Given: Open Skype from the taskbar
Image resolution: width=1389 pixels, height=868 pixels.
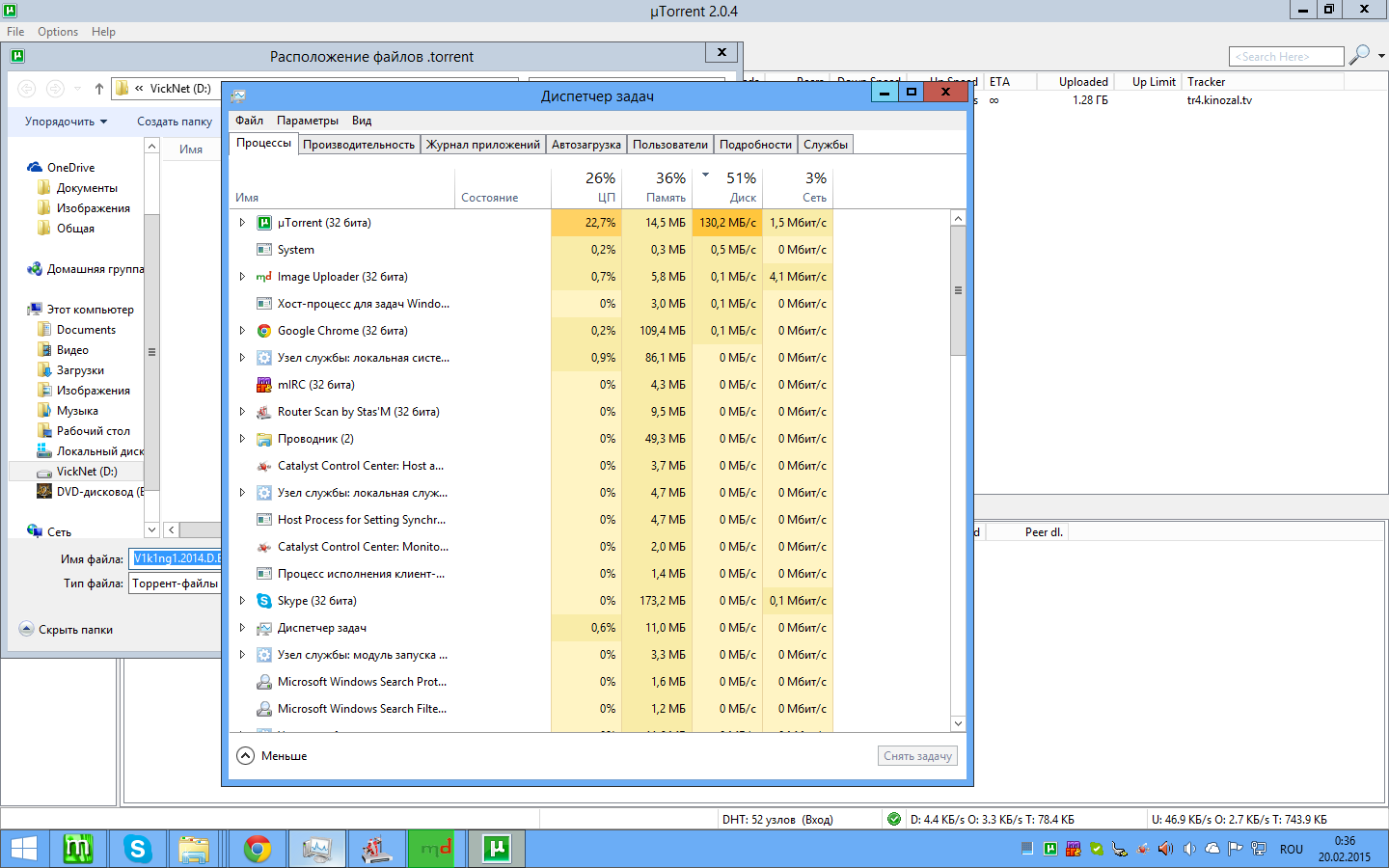Looking at the screenshot, I should [138, 849].
